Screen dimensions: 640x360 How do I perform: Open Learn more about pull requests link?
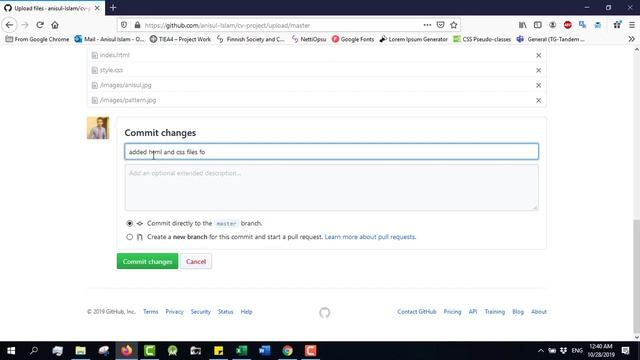click(x=370, y=237)
